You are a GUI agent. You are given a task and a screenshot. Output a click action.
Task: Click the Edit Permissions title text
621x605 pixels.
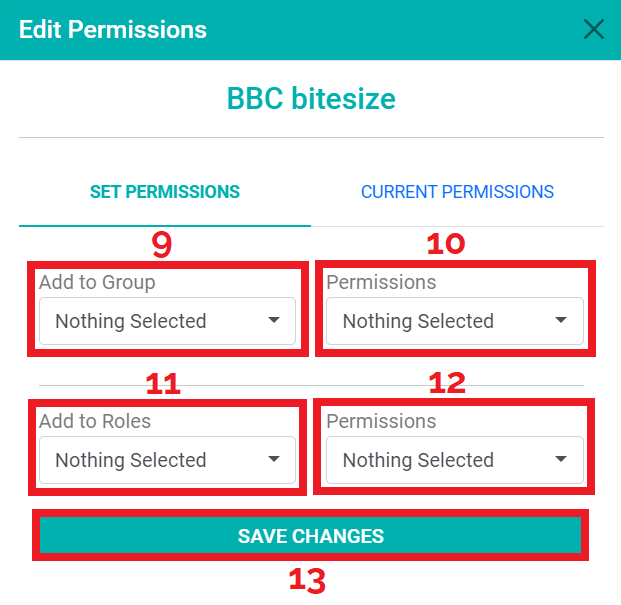click(x=113, y=29)
